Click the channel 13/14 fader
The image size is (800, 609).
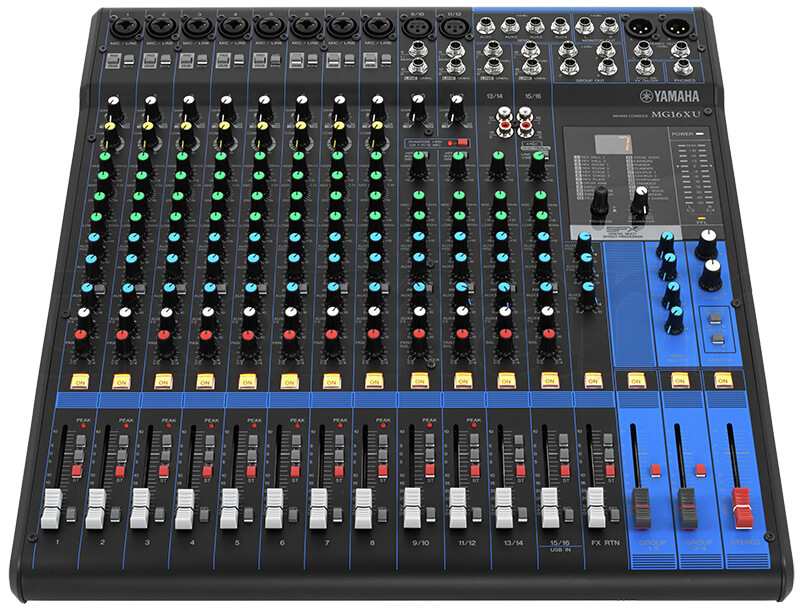503,507
